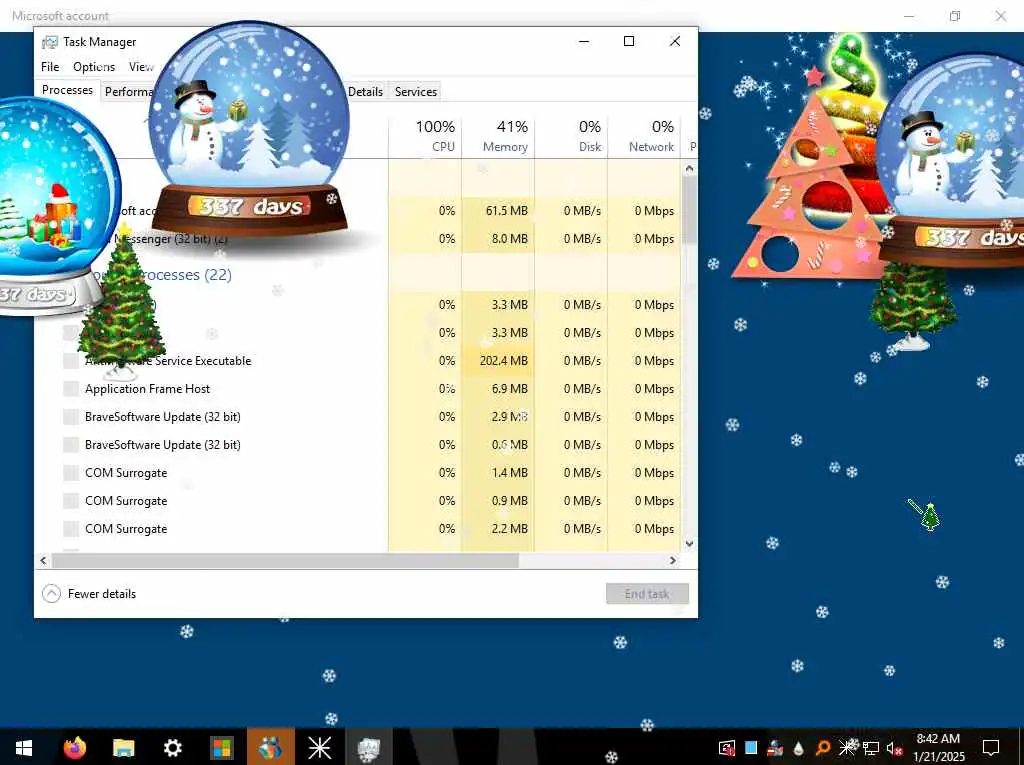
Task: Click the muted volume tray icon
Action: (x=894, y=748)
